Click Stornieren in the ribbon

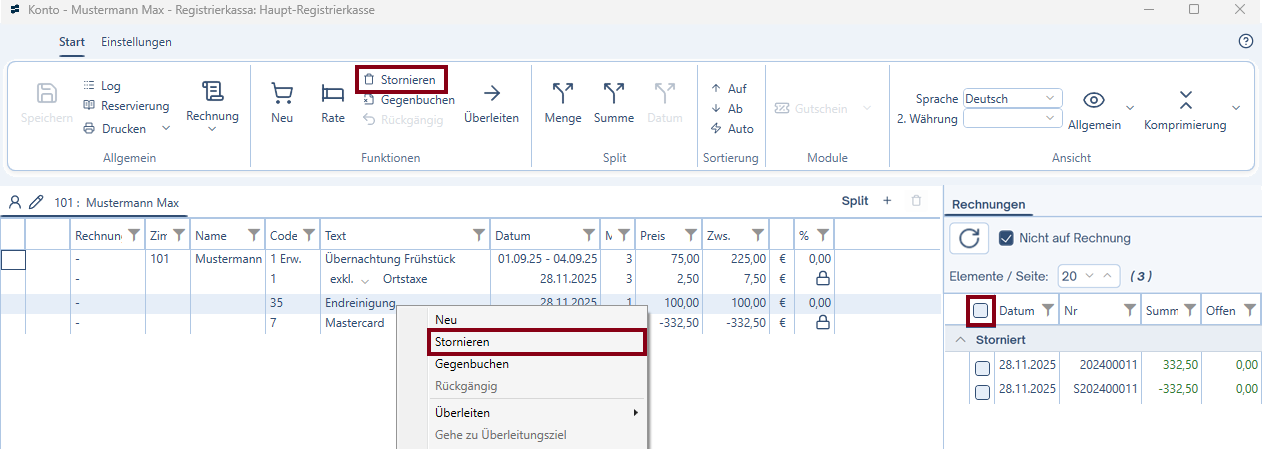401,79
